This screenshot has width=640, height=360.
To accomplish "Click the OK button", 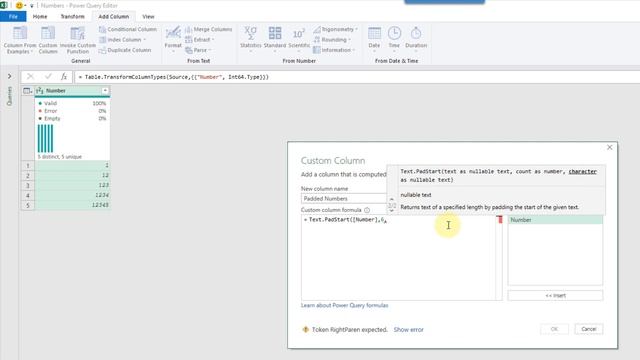I will pos(554,329).
